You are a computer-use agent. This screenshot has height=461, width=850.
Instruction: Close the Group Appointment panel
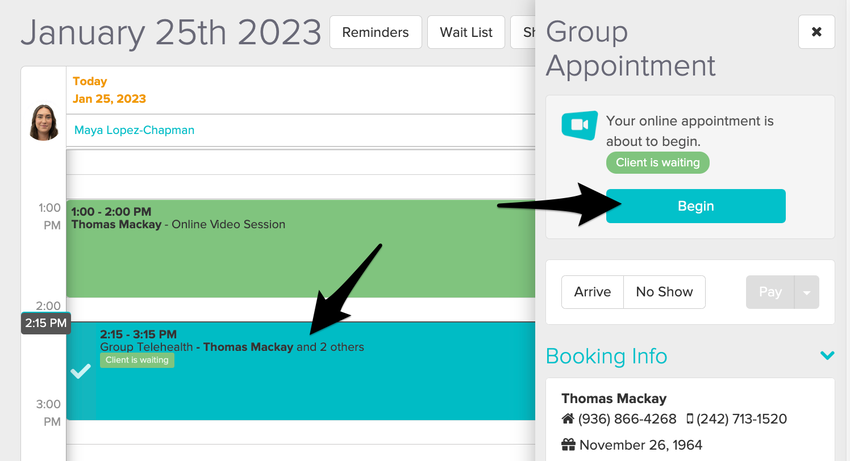click(x=816, y=32)
